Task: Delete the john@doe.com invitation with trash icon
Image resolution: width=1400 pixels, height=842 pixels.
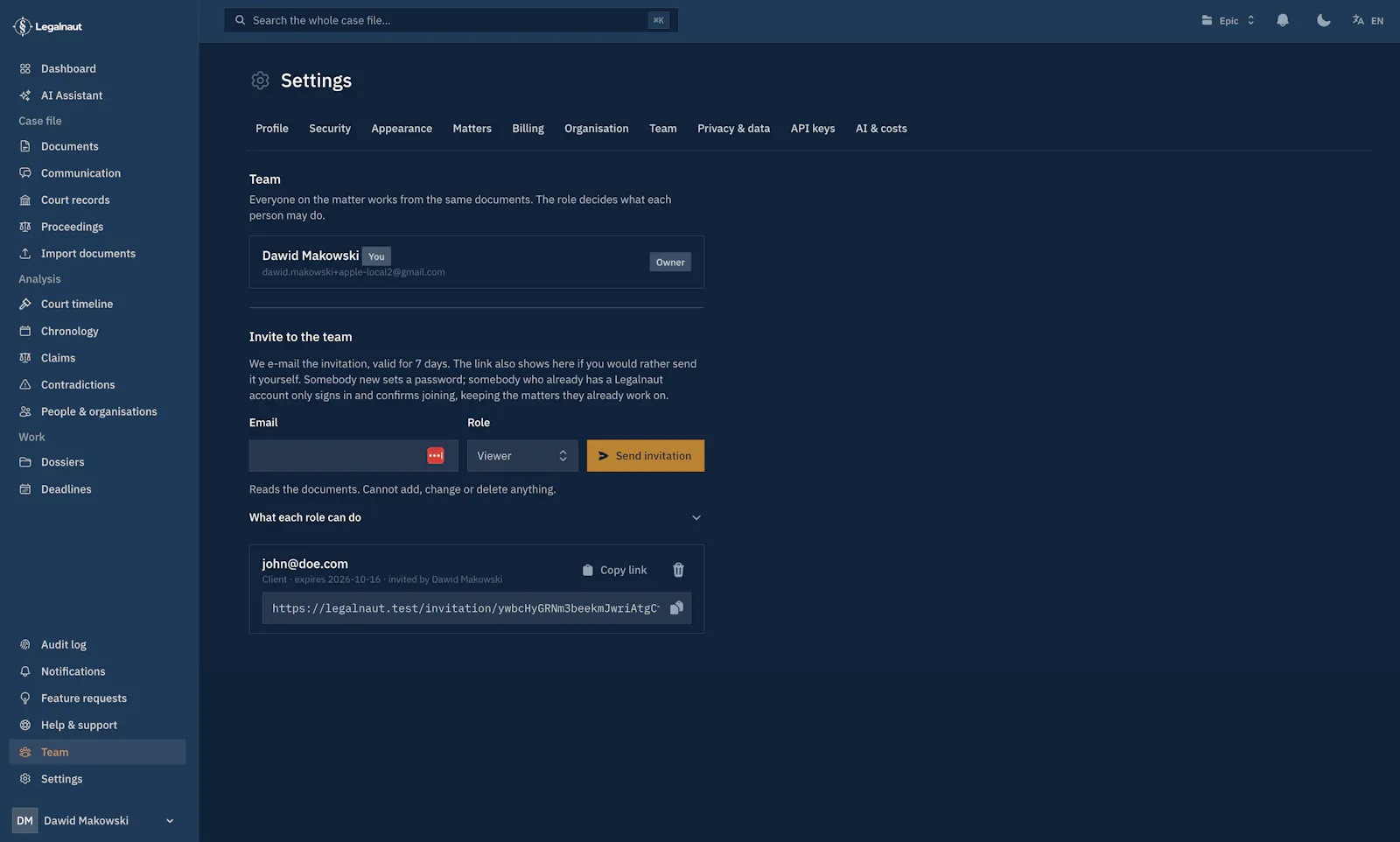Action: click(678, 570)
